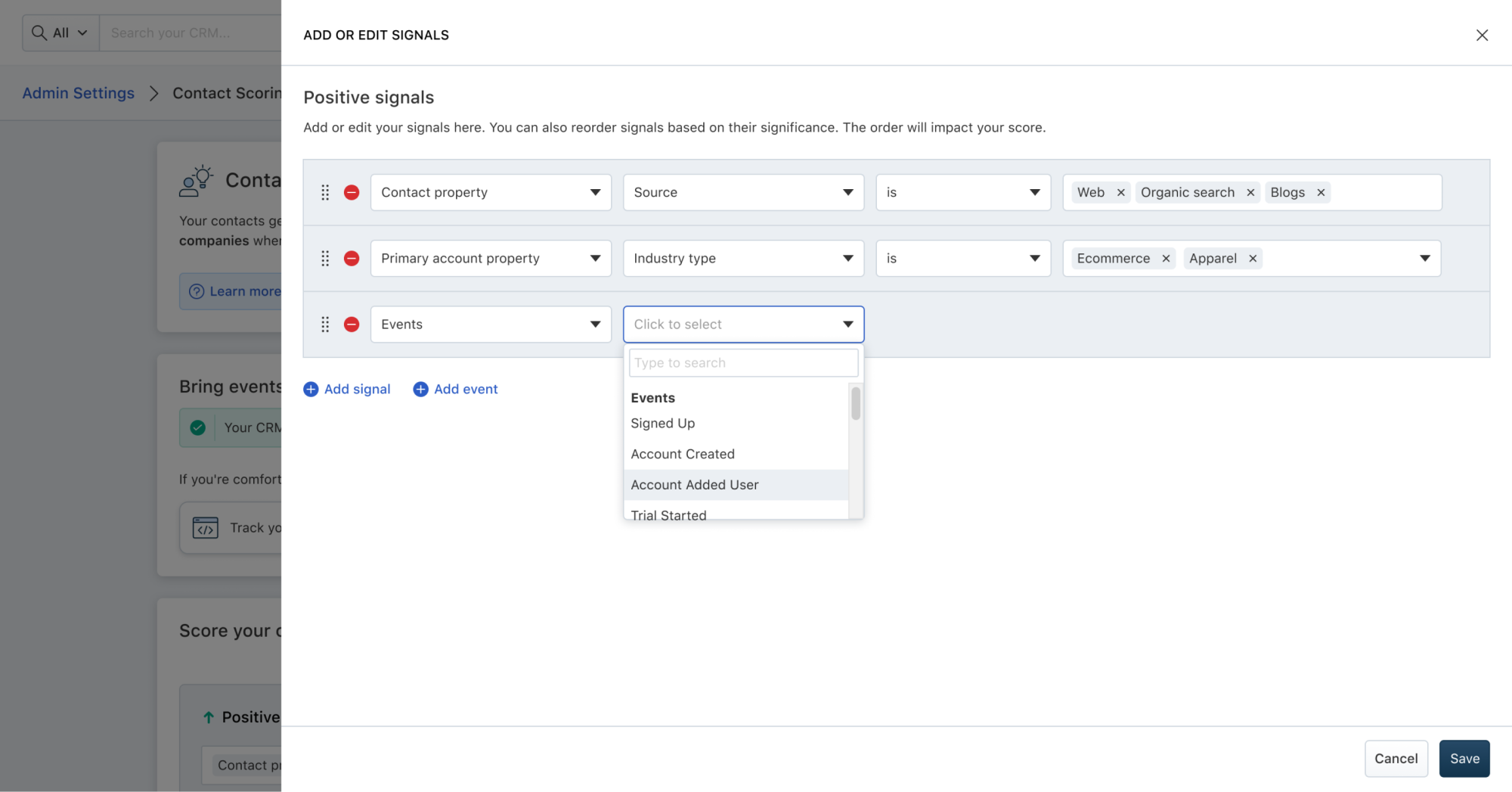Remove the Events signal row
1512x792 pixels.
pyautogui.click(x=352, y=325)
